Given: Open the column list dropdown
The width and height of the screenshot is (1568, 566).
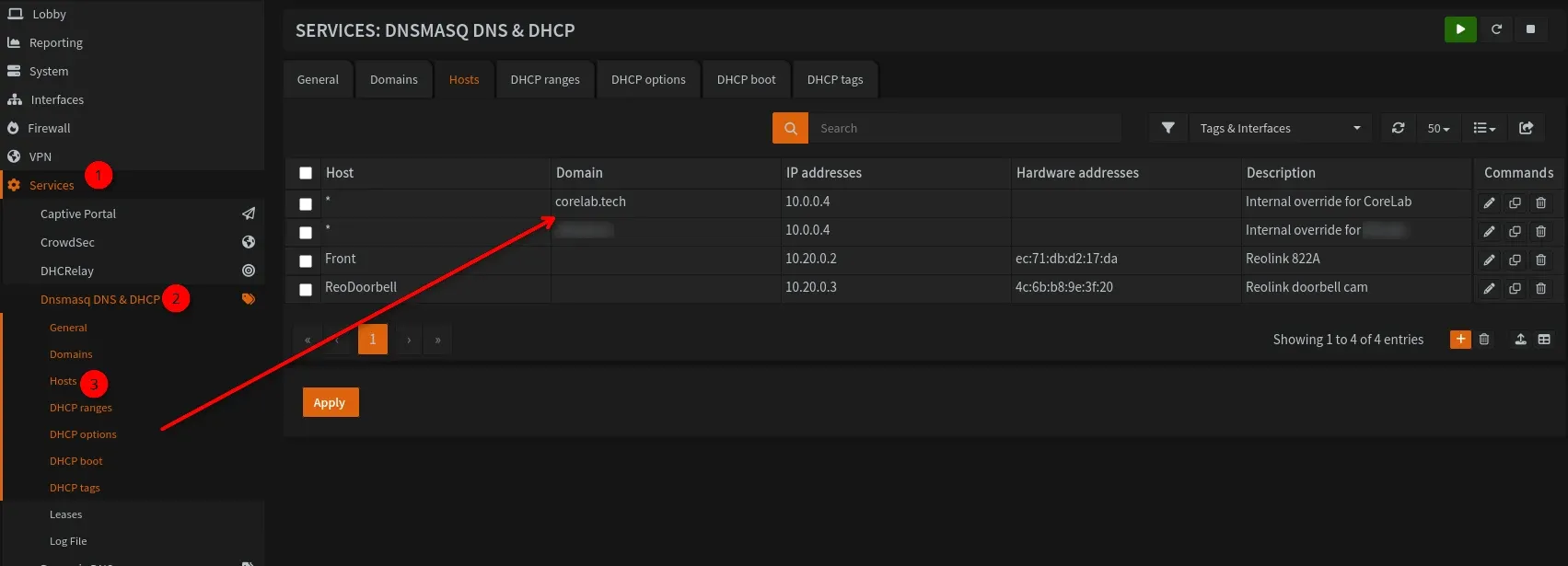Looking at the screenshot, I should click(1484, 128).
